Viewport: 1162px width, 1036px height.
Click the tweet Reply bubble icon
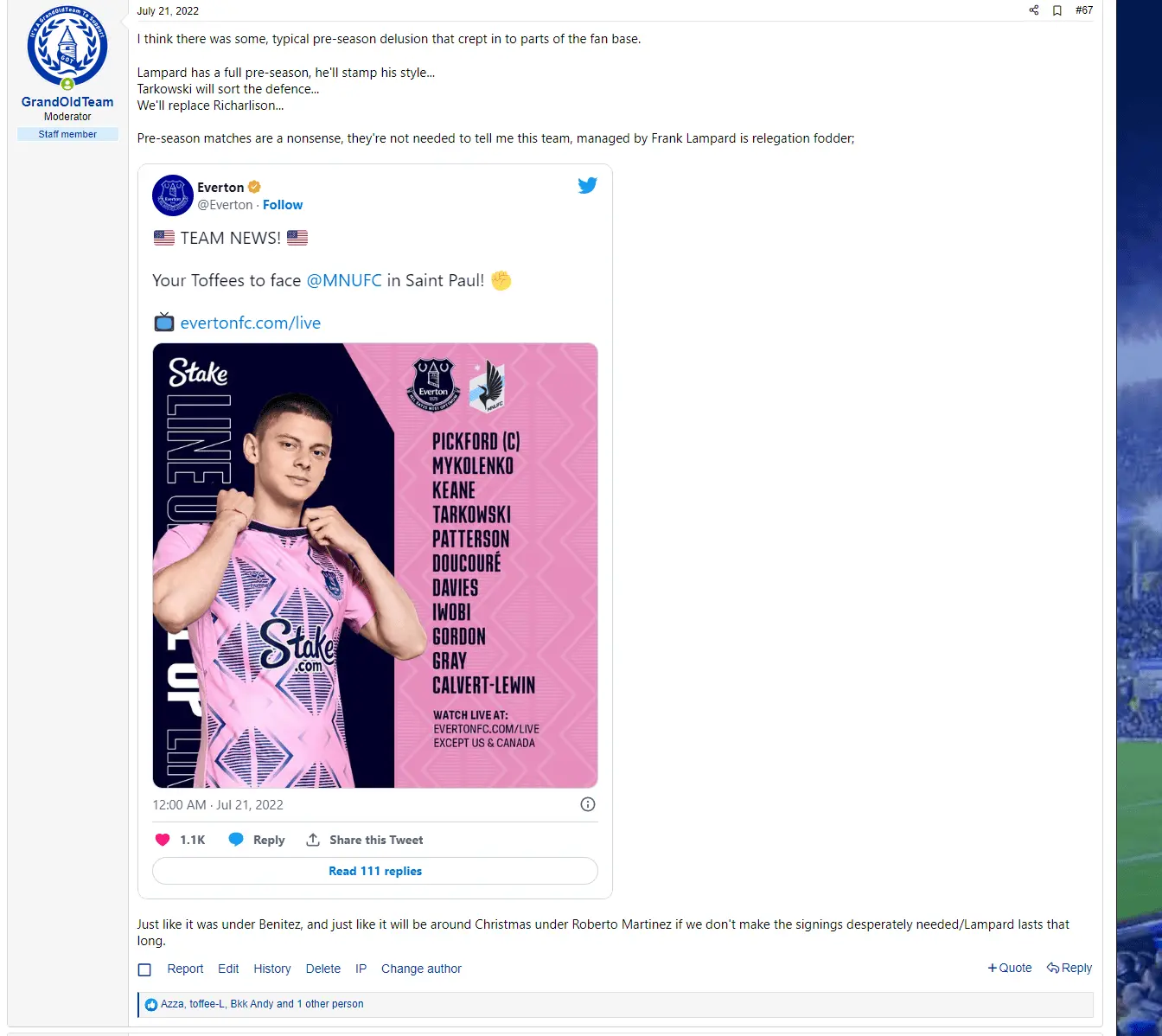pyautogui.click(x=235, y=840)
